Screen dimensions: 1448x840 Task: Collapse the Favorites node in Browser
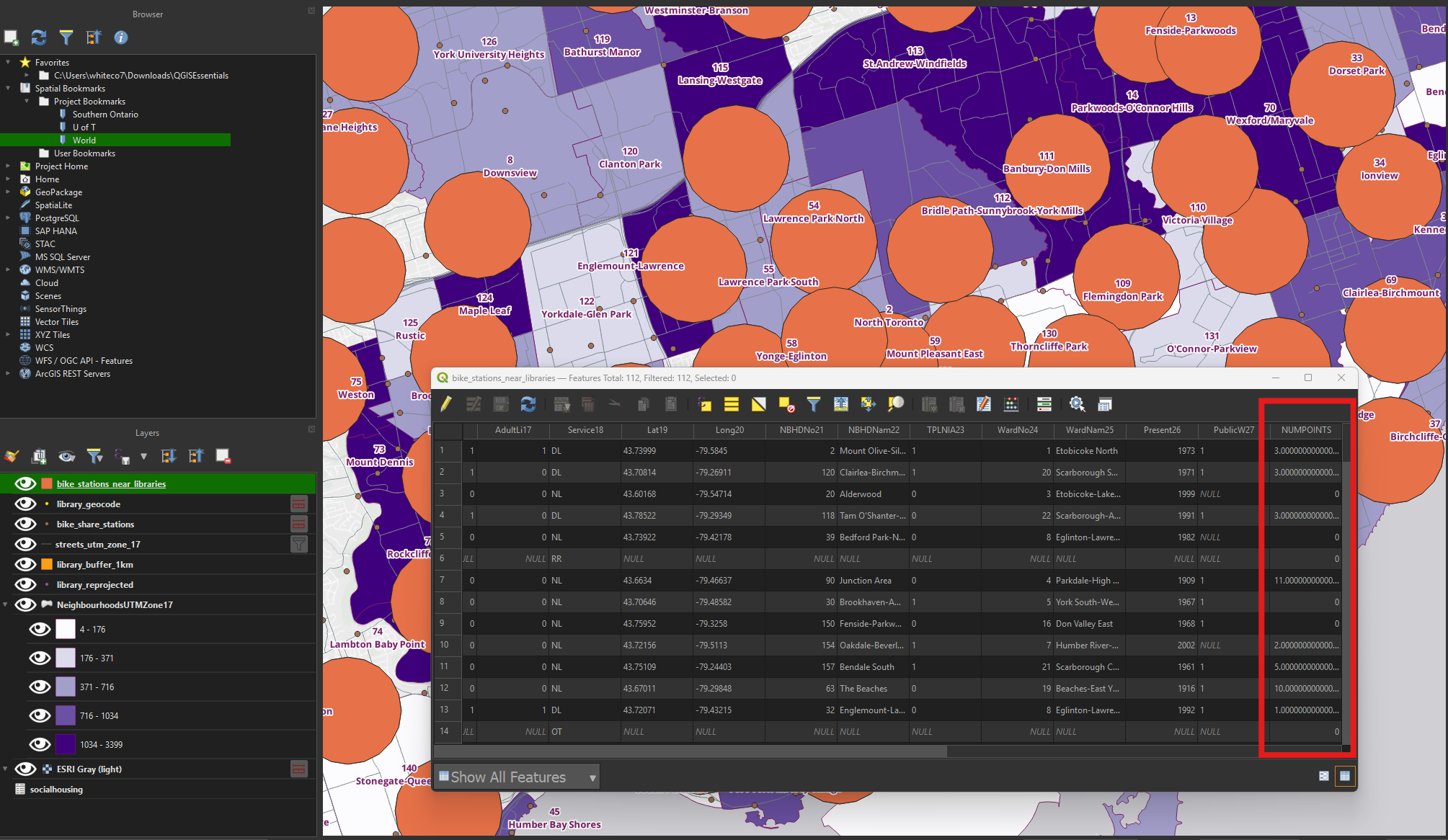click(8, 63)
